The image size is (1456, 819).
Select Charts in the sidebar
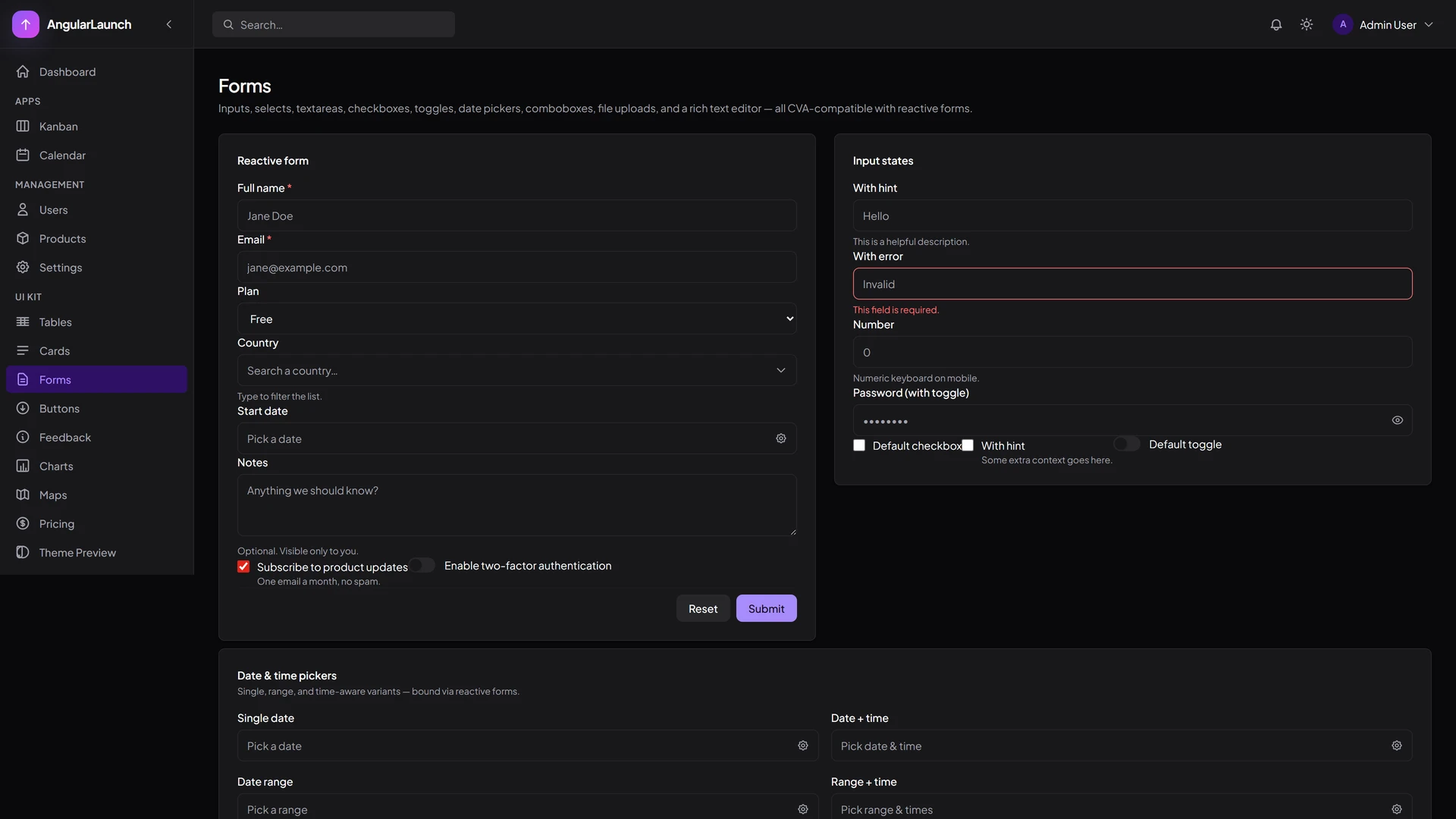(x=96, y=466)
